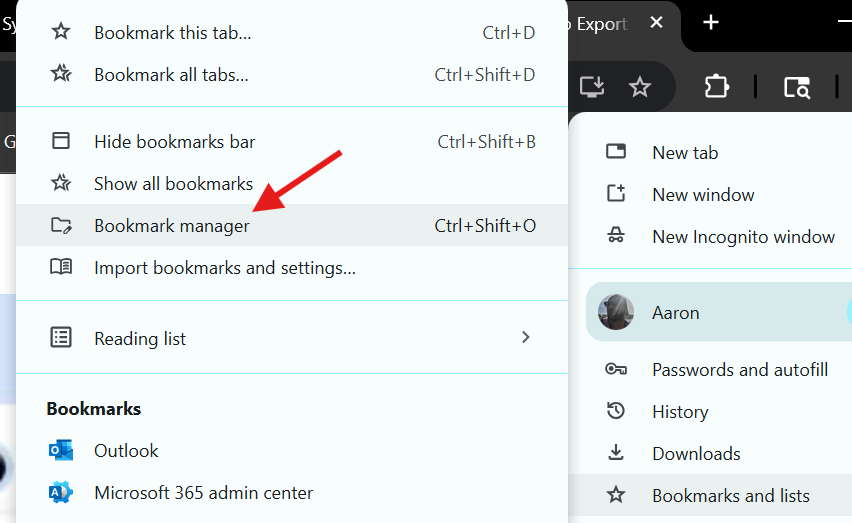Viewport: 852px width, 523px height.
Task: Open Bookmark manager
Action: [x=171, y=226]
